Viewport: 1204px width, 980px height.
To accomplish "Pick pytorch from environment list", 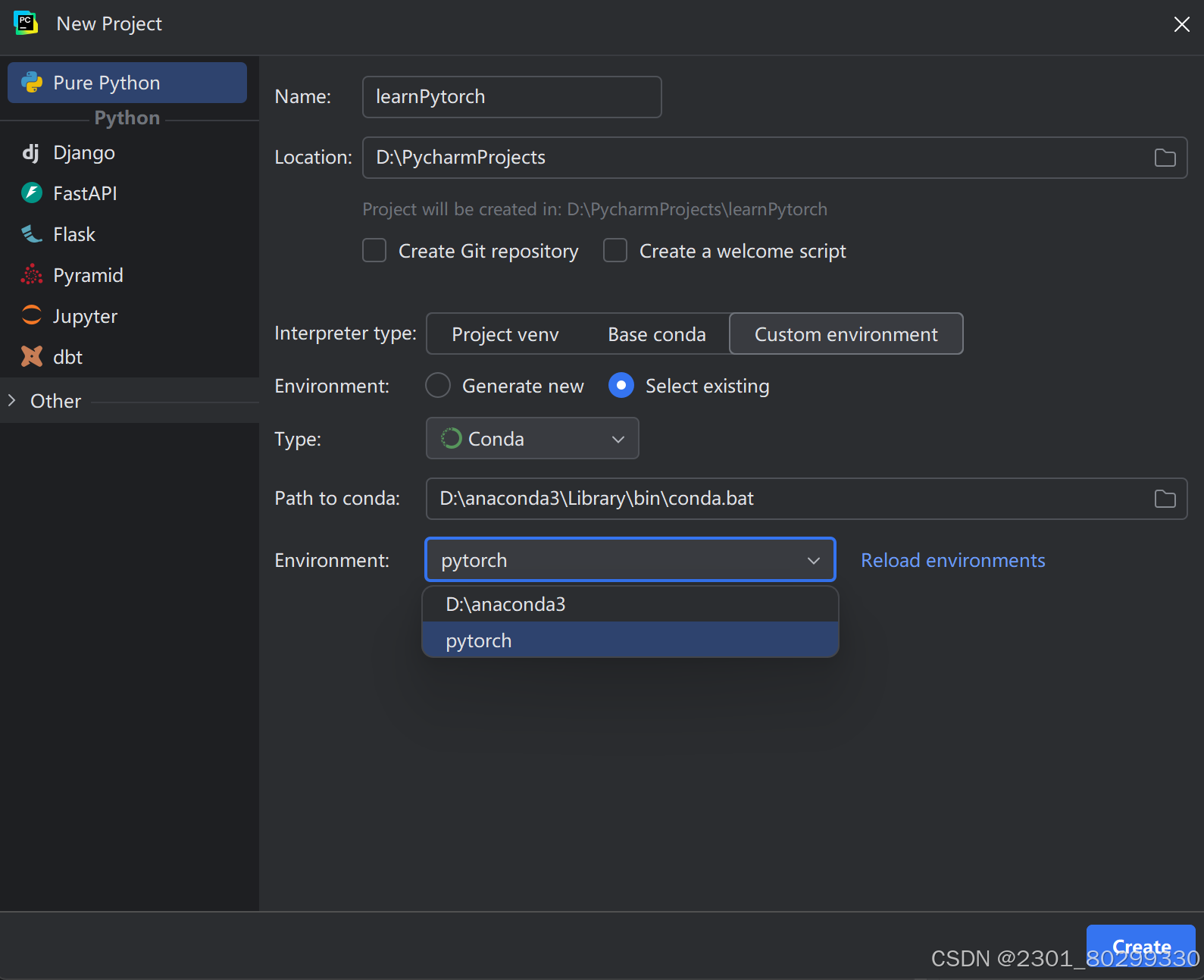I will [630, 640].
